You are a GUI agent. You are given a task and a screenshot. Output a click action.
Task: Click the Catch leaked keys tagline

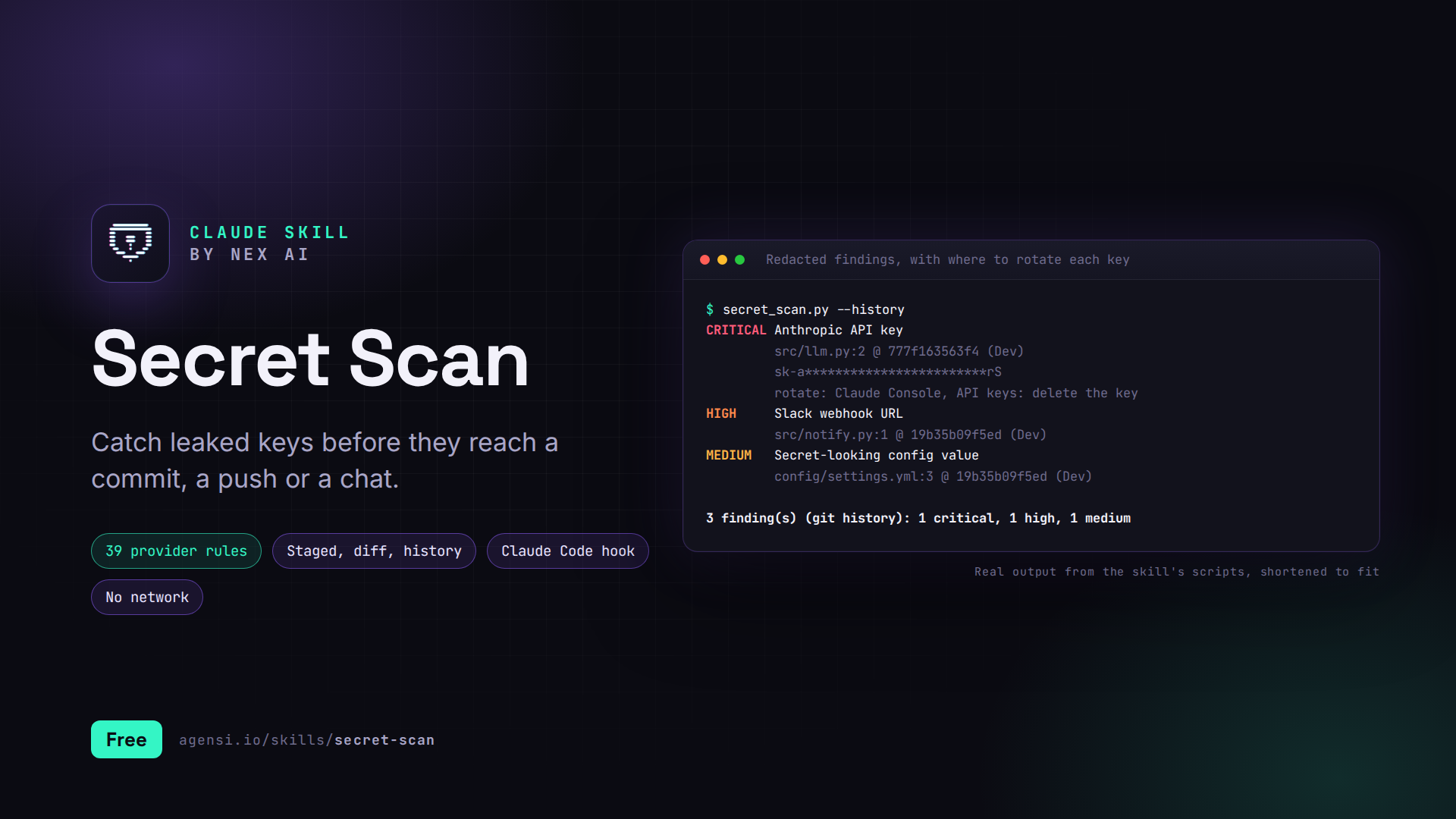[x=325, y=460]
